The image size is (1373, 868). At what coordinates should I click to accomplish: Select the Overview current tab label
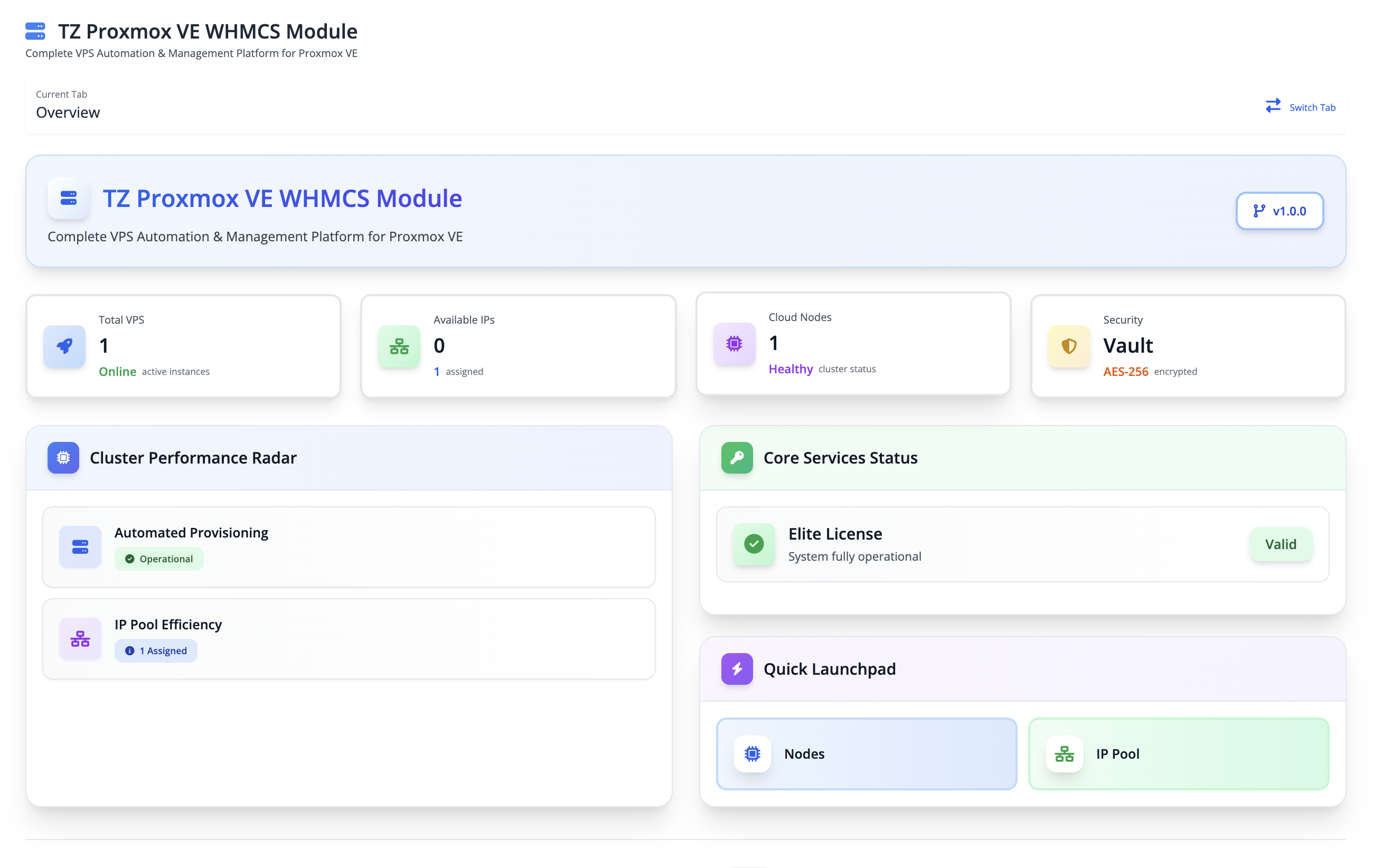[x=68, y=112]
